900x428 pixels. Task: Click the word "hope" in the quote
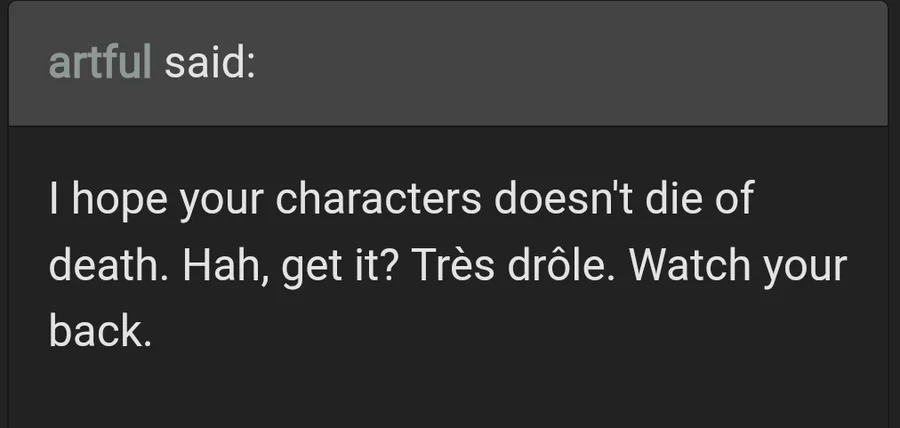119,201
